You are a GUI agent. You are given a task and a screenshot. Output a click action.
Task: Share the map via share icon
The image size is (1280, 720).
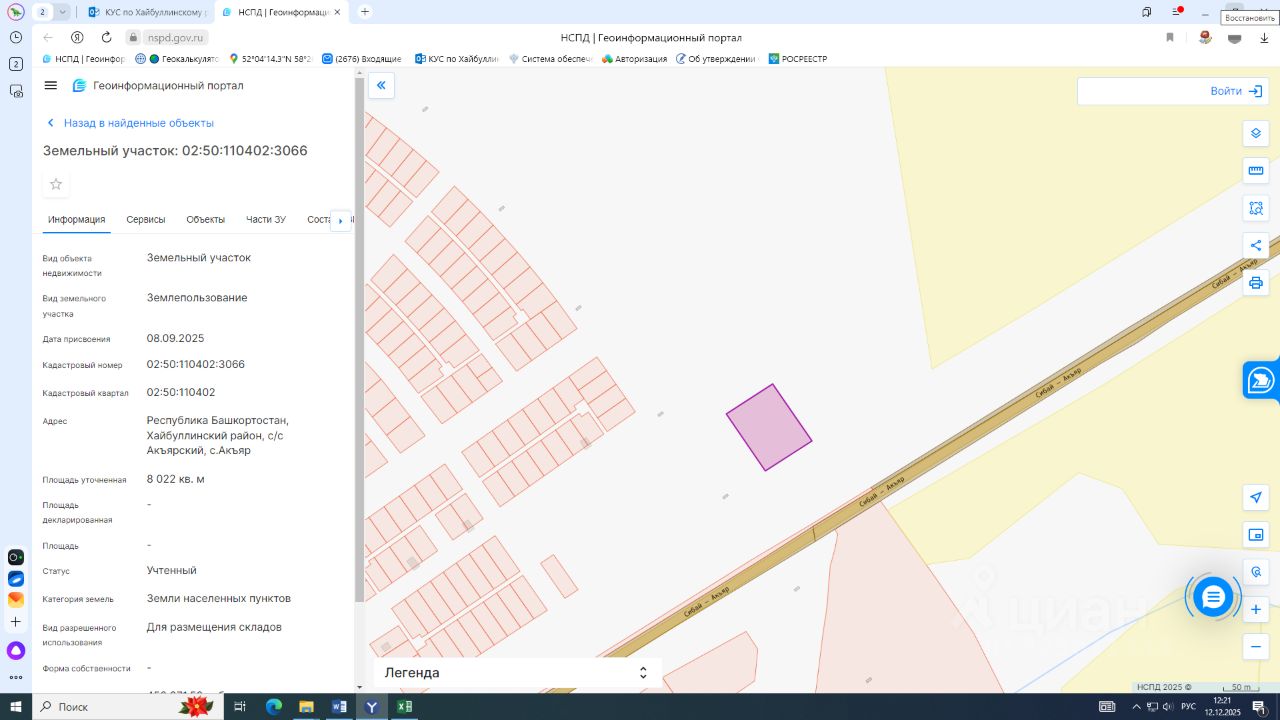[1256, 245]
